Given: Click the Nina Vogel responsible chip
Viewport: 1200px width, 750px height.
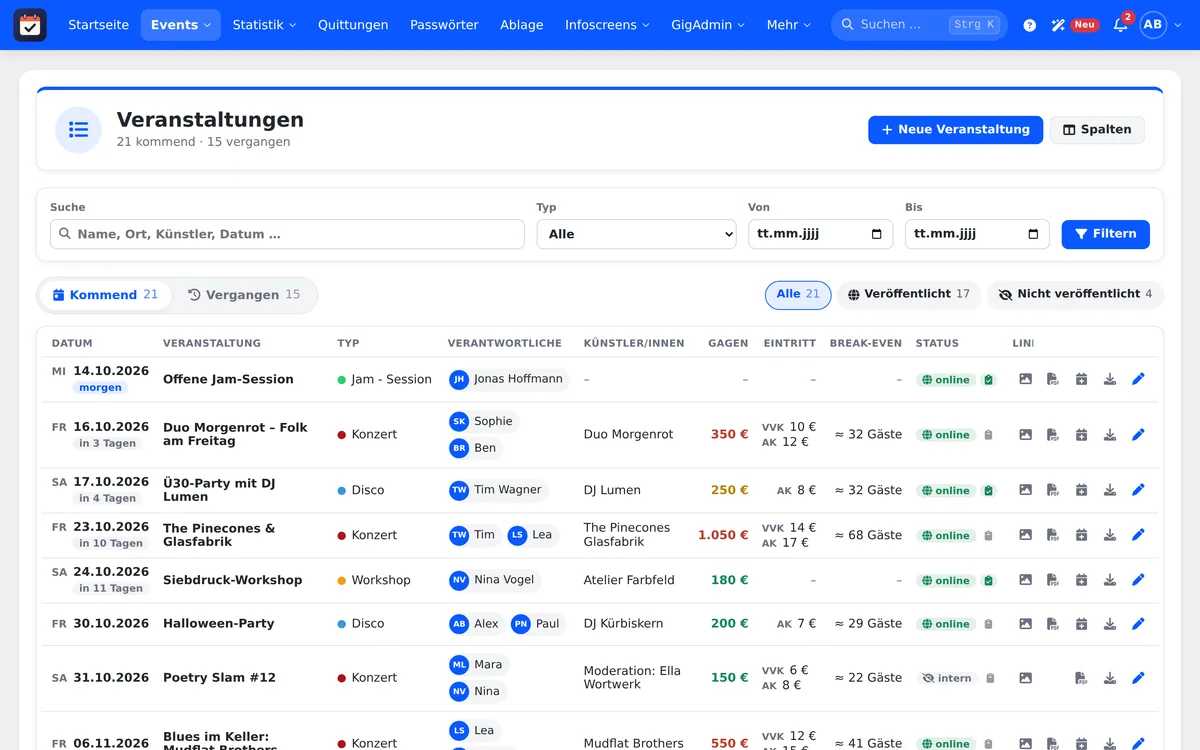Looking at the screenshot, I should [494, 580].
